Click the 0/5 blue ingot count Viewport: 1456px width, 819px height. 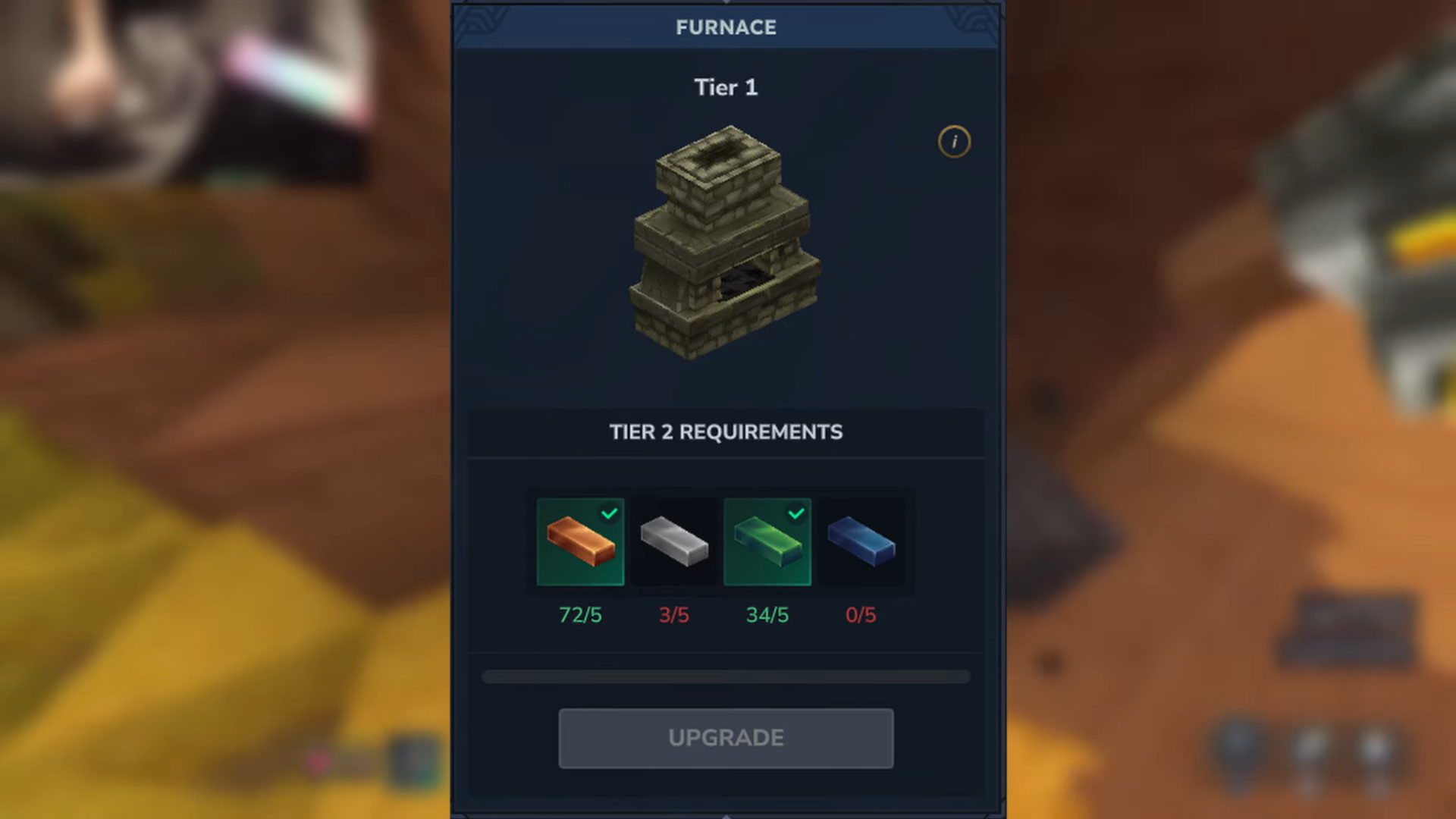pos(861,615)
